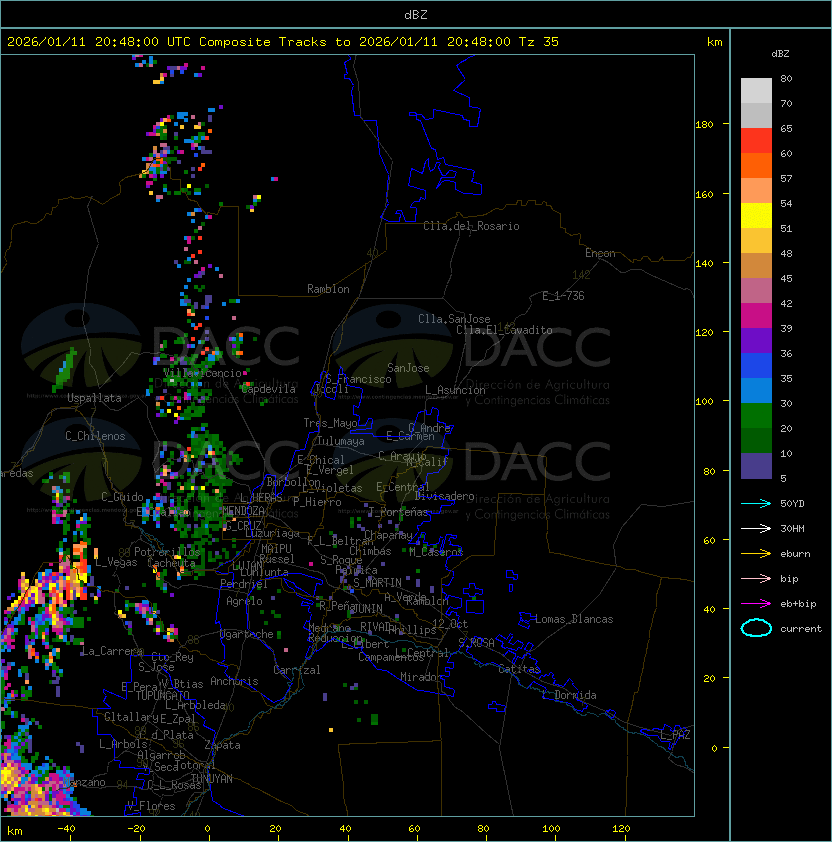Click the Clla.del_Rosario place label
This screenshot has width=832, height=842.
471,226
